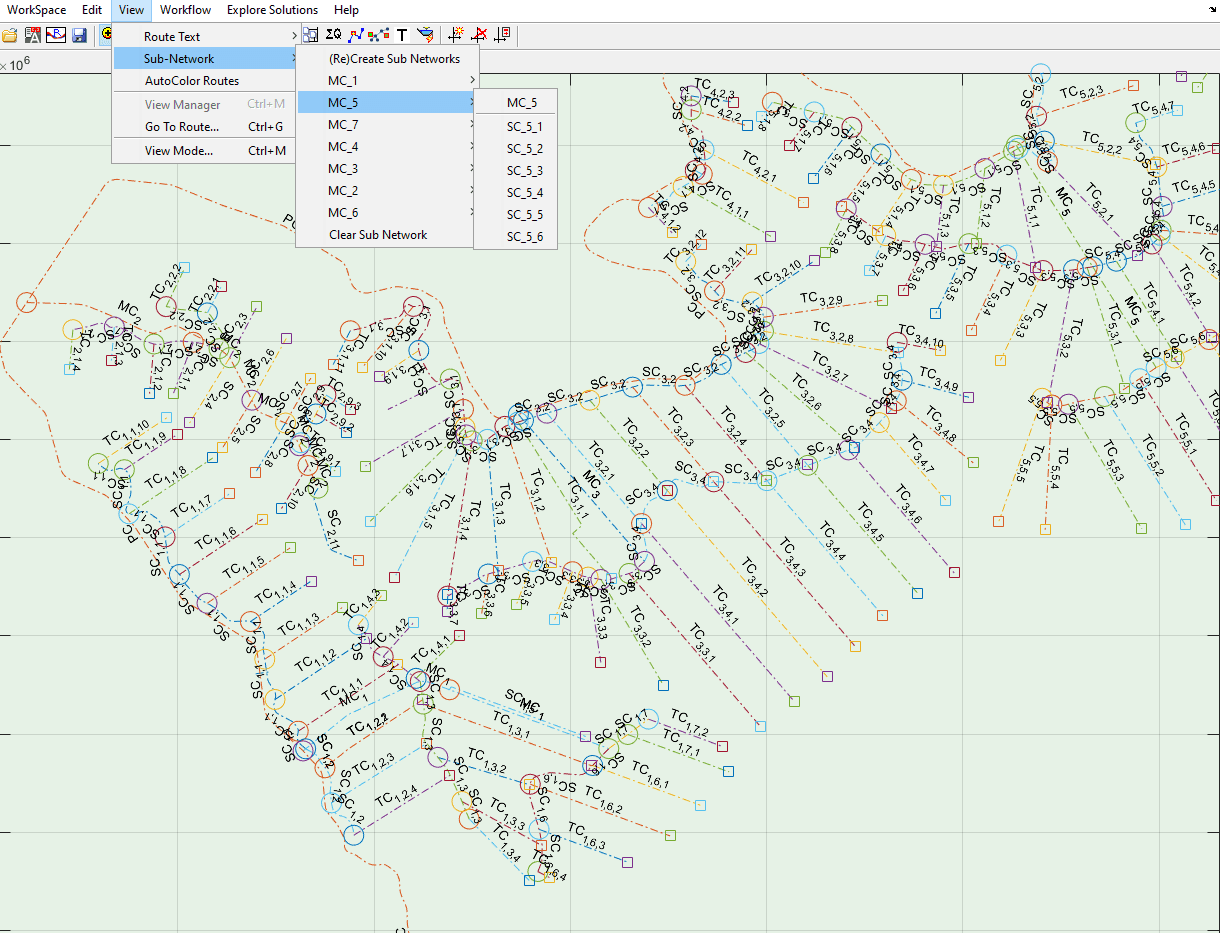Click the connected nodes network icon
Screen dimensions: 1220x933
click(379, 35)
